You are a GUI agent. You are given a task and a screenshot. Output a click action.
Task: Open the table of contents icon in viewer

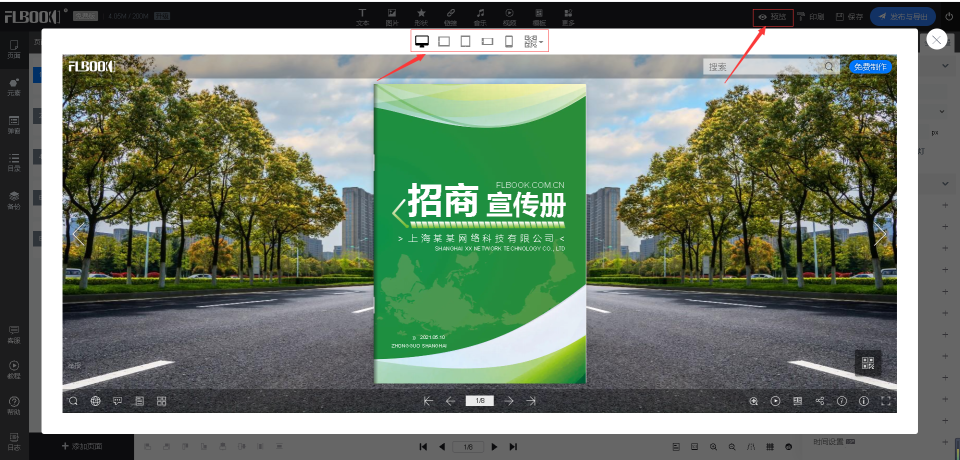[140, 401]
